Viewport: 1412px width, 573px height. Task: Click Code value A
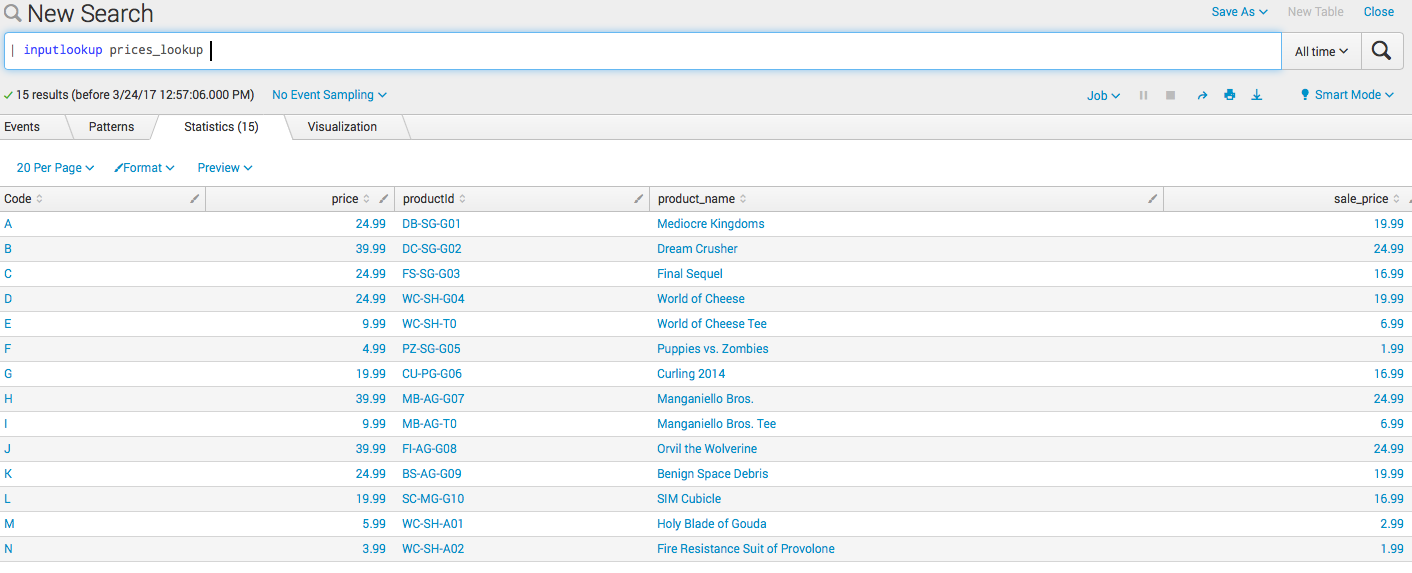tap(8, 224)
